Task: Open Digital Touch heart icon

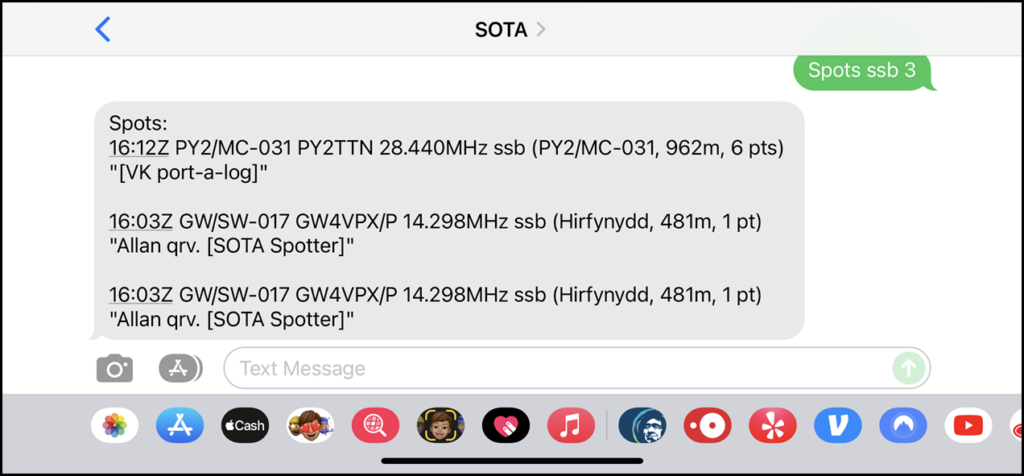Action: point(506,426)
